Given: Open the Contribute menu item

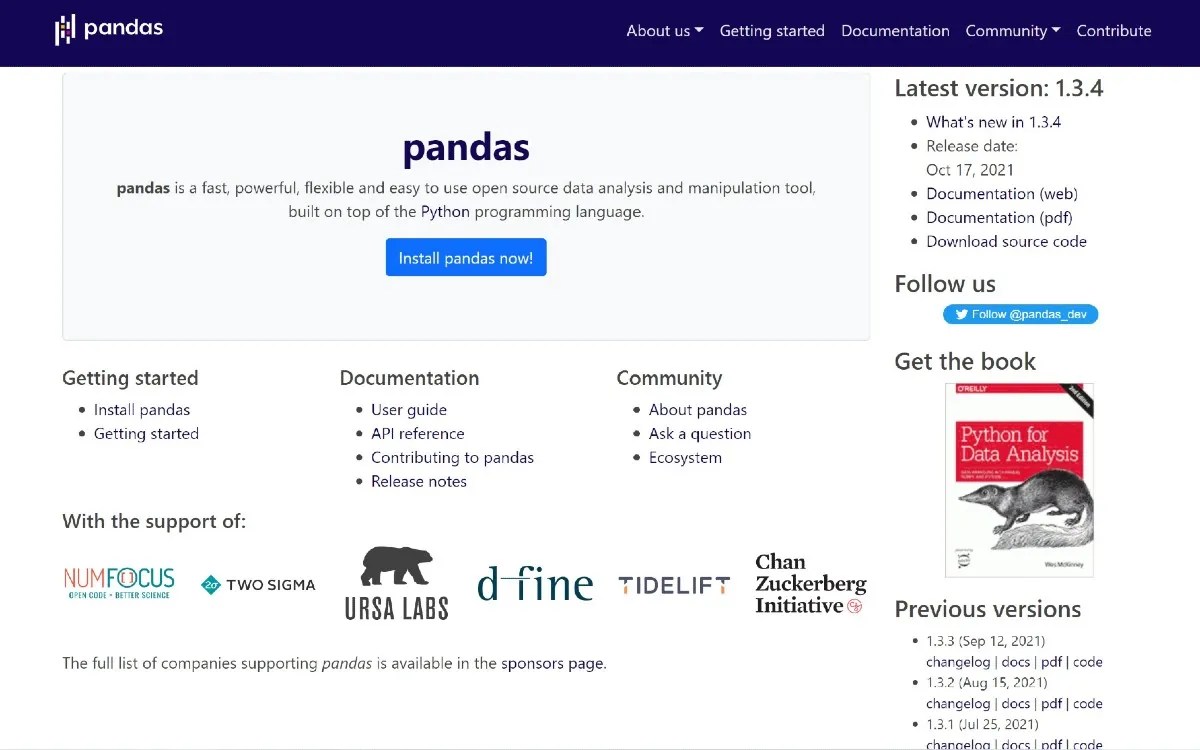Looking at the screenshot, I should (x=1114, y=30).
